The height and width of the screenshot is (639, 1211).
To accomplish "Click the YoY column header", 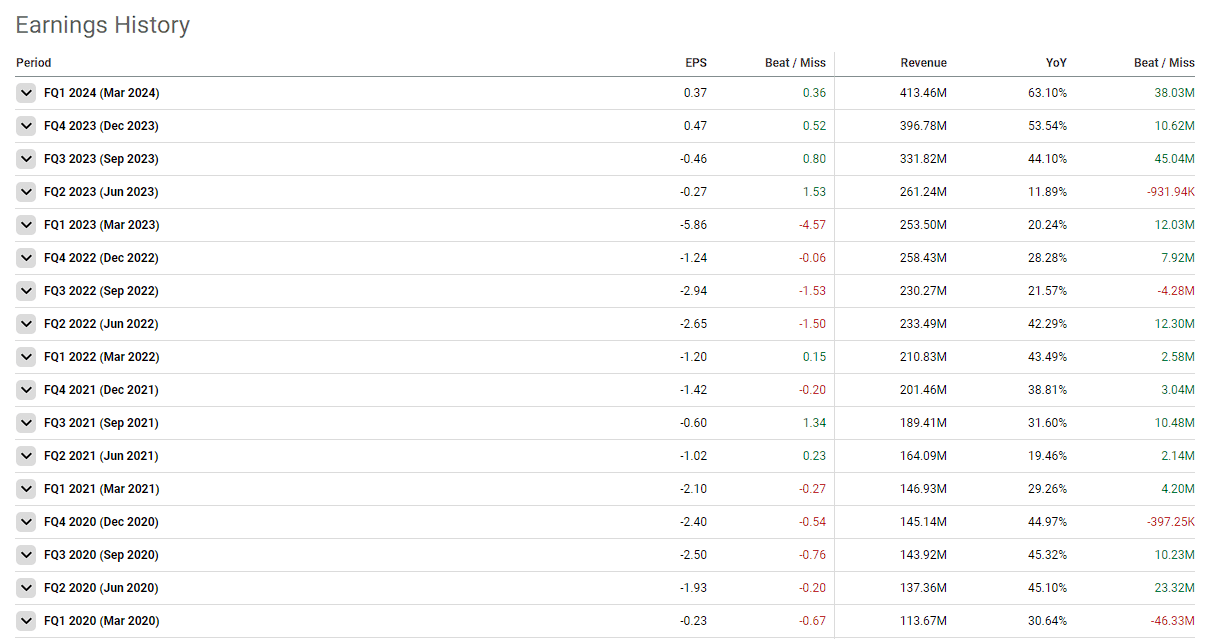I will click(x=1056, y=63).
